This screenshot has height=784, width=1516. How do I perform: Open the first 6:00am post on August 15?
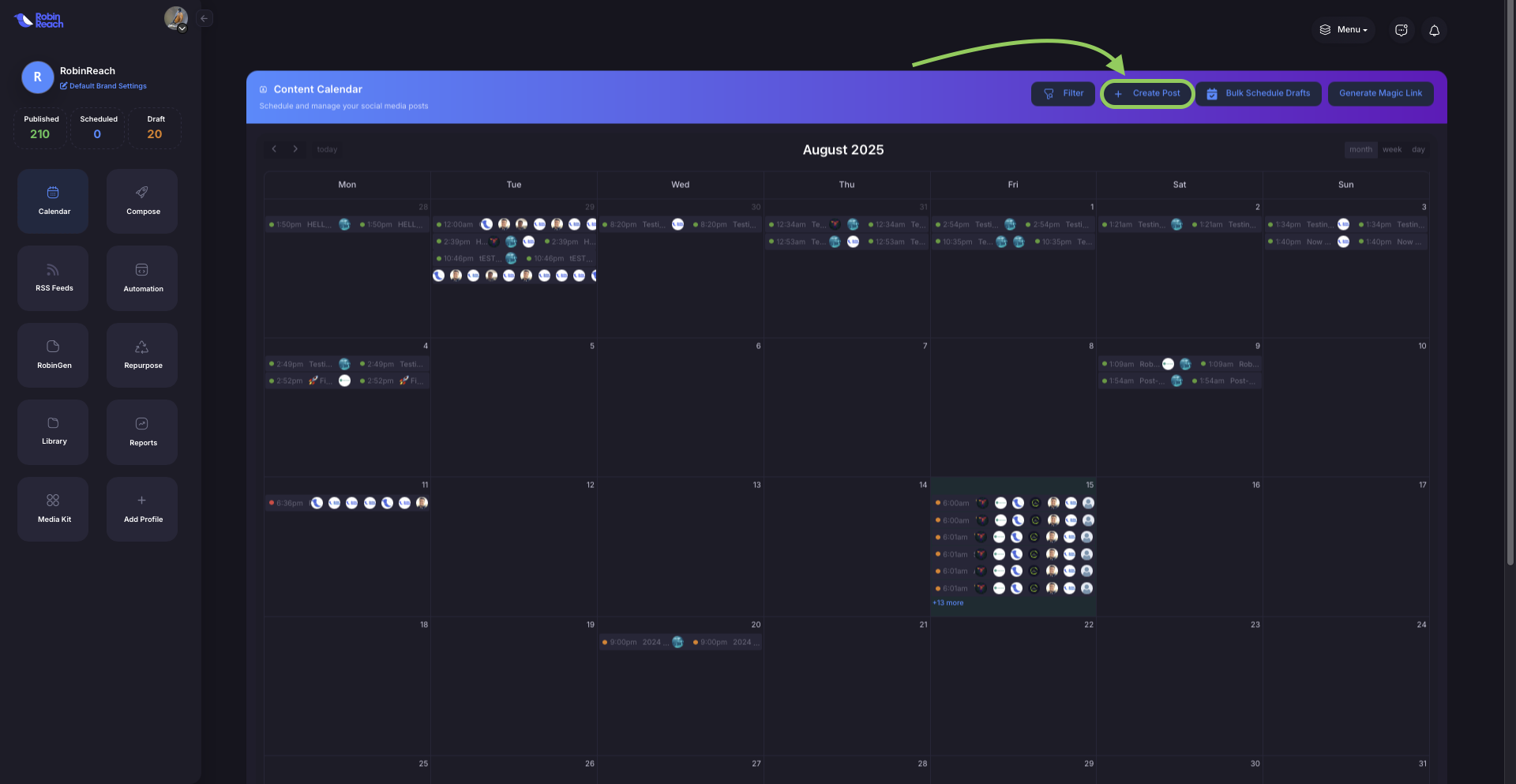tap(1013, 503)
